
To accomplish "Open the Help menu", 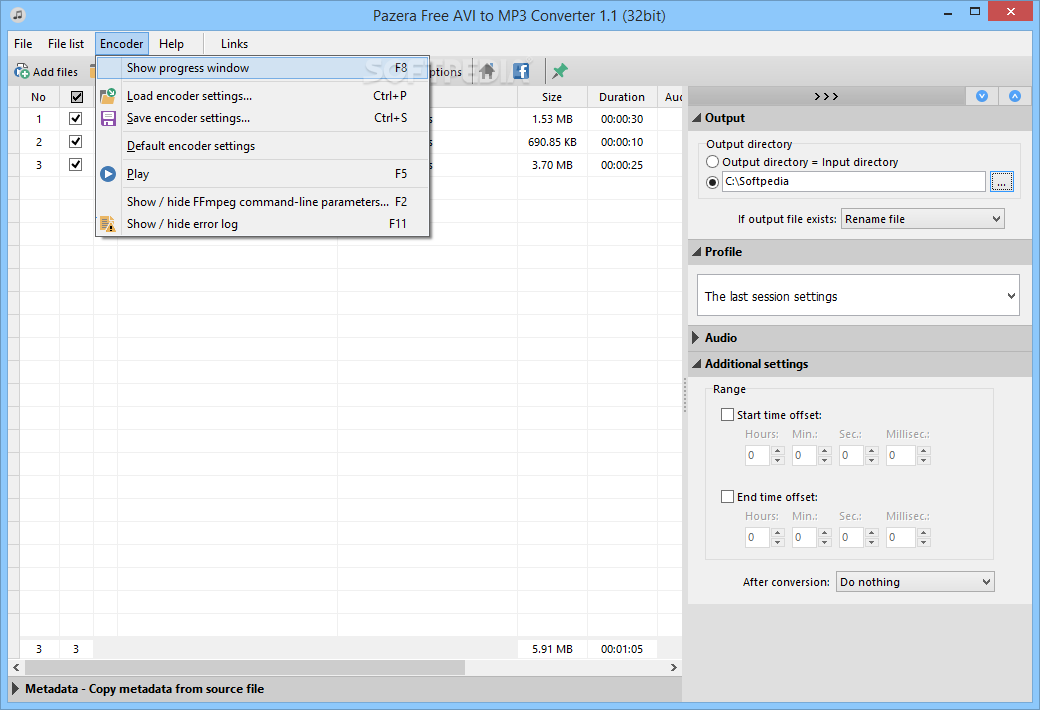I will [x=171, y=44].
